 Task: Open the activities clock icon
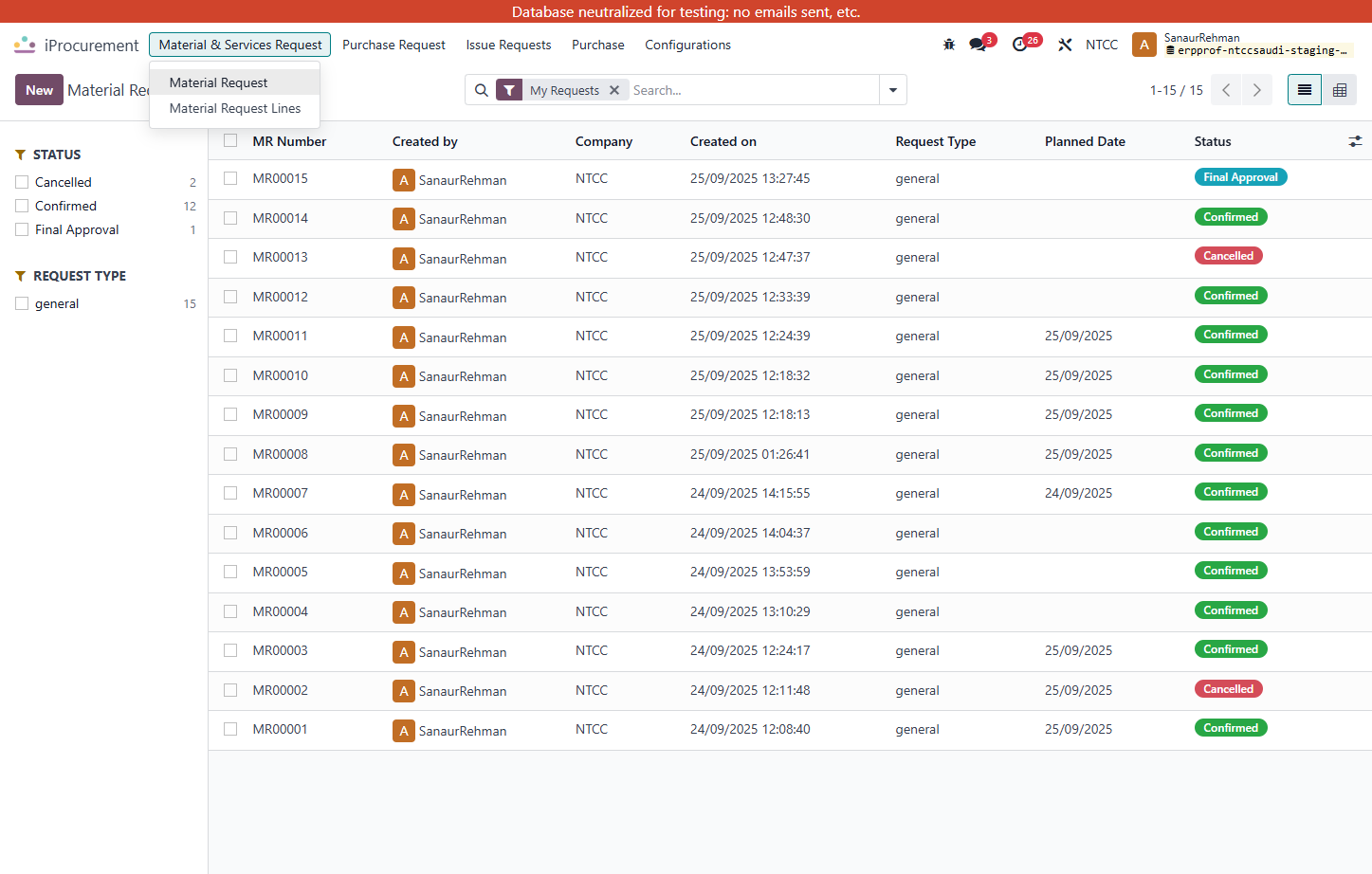1020,45
